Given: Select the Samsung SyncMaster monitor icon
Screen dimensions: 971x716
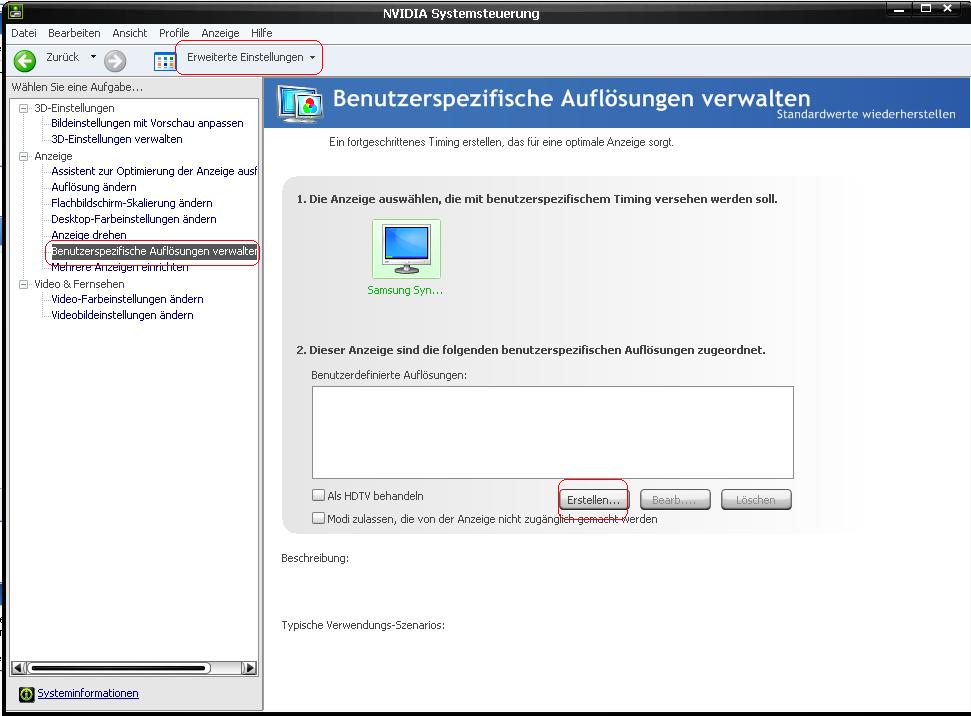Looking at the screenshot, I should (406, 249).
